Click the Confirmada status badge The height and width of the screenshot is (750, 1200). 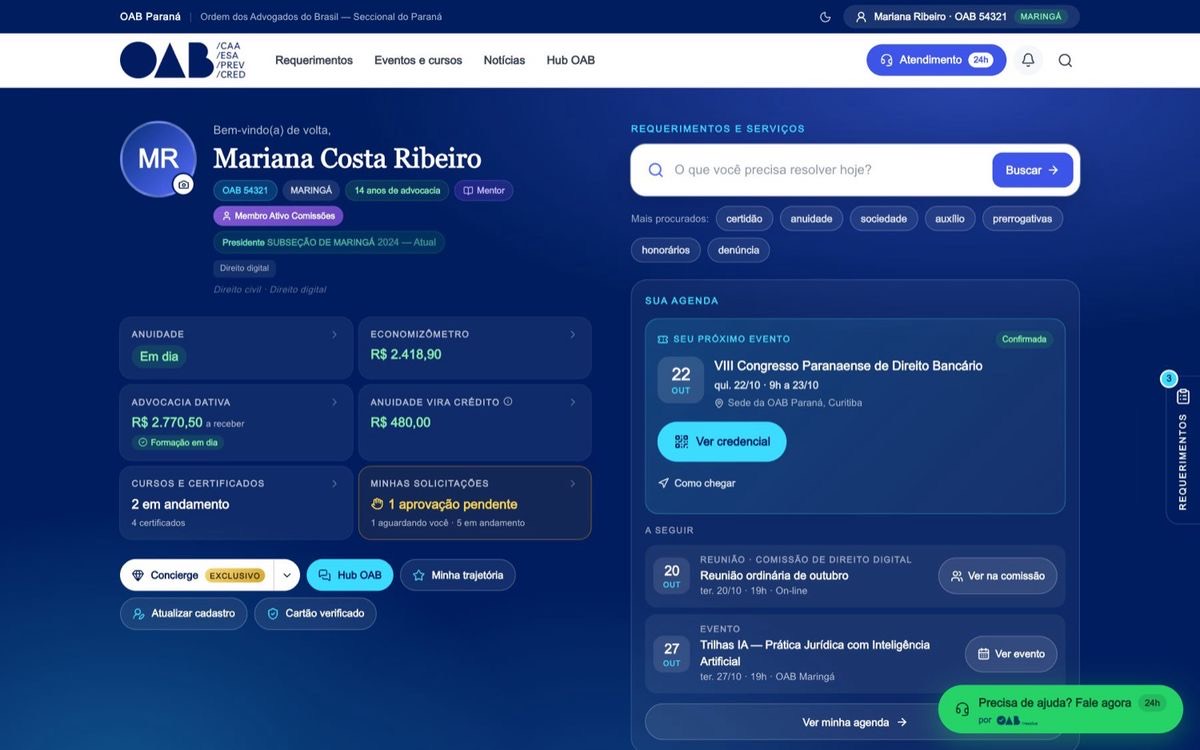point(1024,339)
